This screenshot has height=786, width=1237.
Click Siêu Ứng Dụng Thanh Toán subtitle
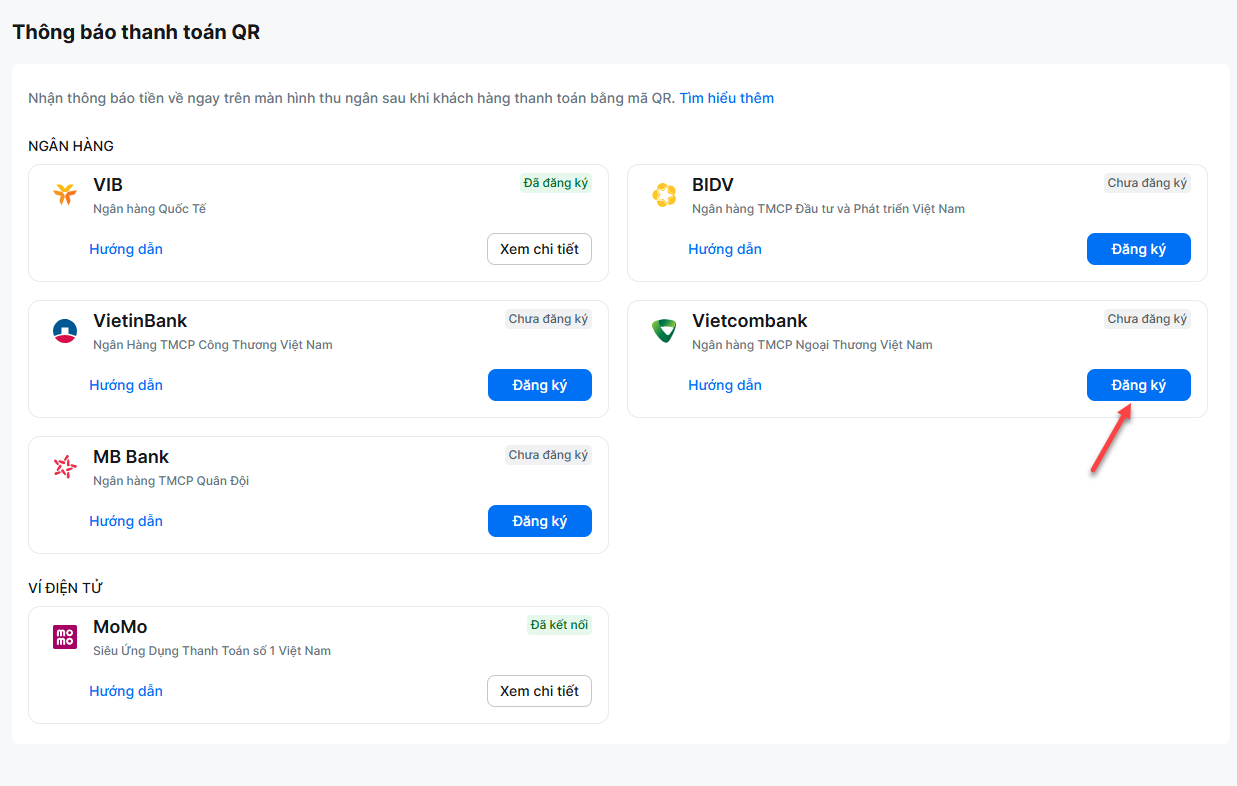pos(212,651)
